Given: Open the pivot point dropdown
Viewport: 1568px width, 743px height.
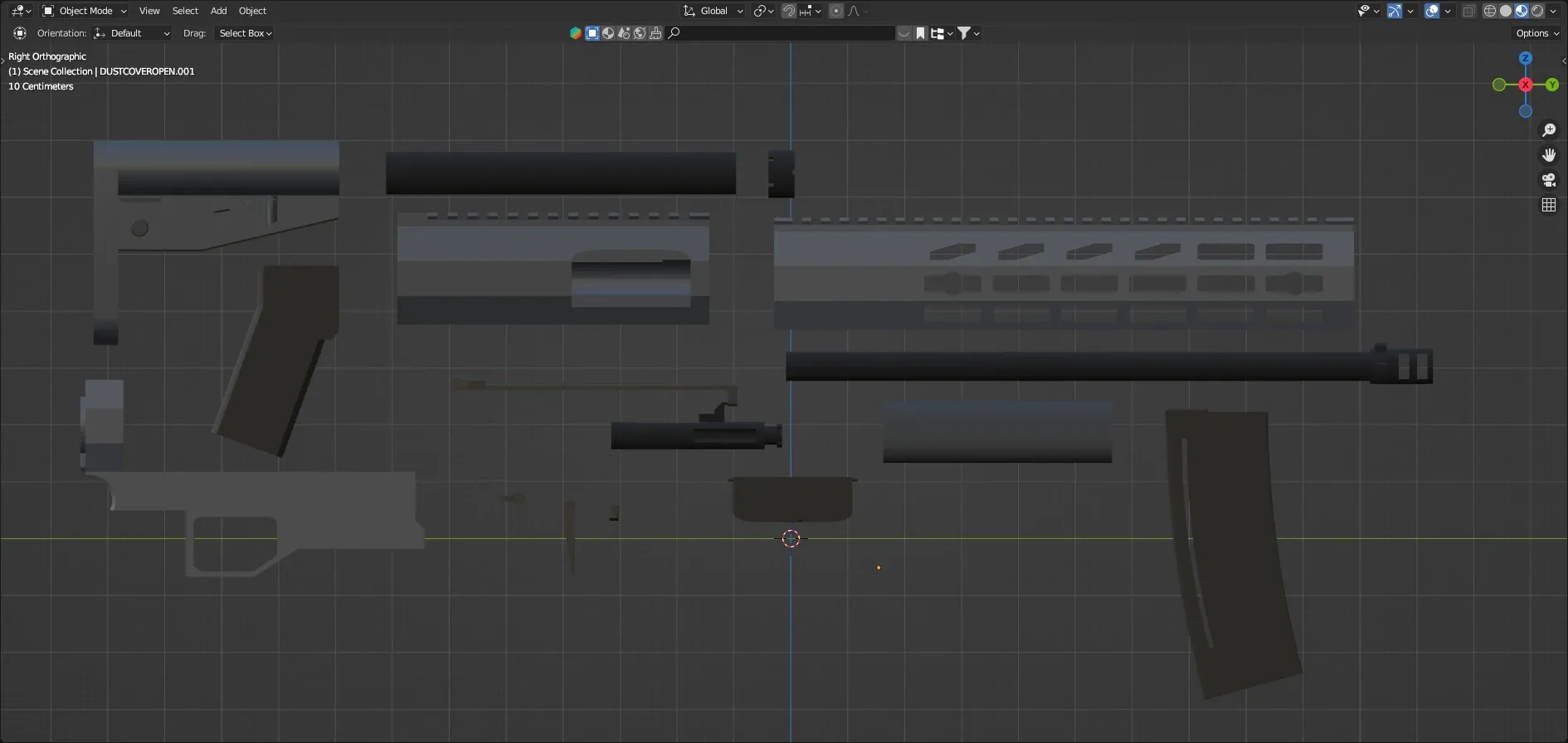Looking at the screenshot, I should pyautogui.click(x=763, y=11).
